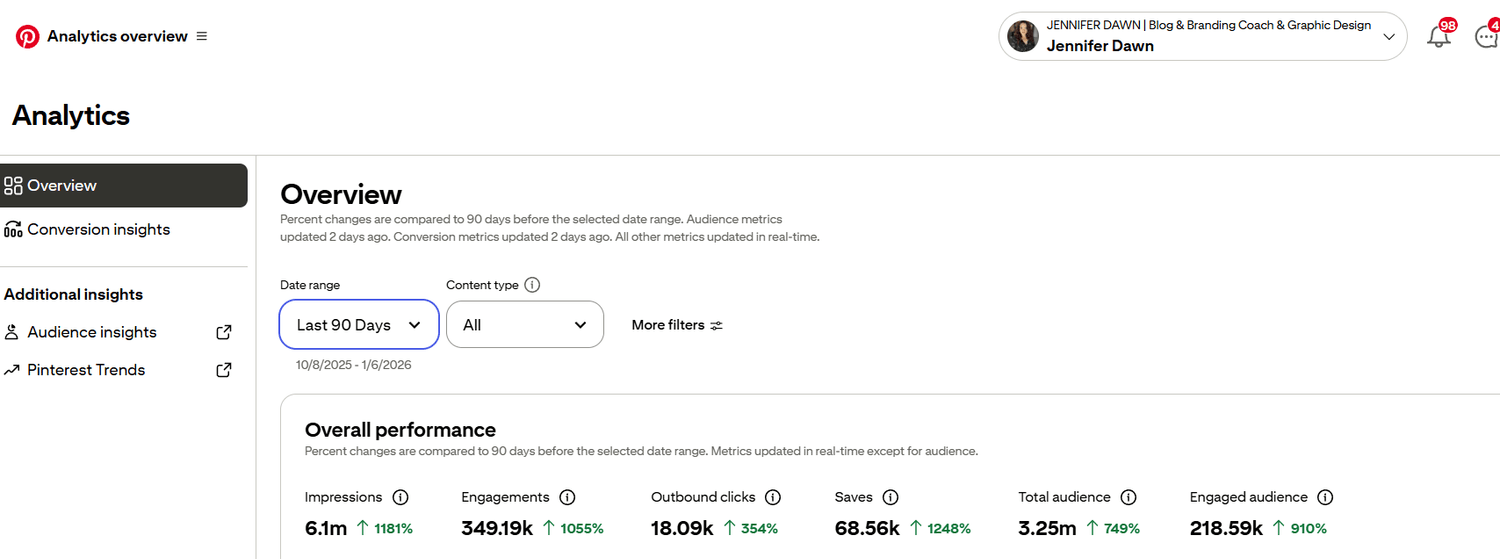Click the info icon beside Saves
Screen dimensions: 1500x559
(x=890, y=497)
